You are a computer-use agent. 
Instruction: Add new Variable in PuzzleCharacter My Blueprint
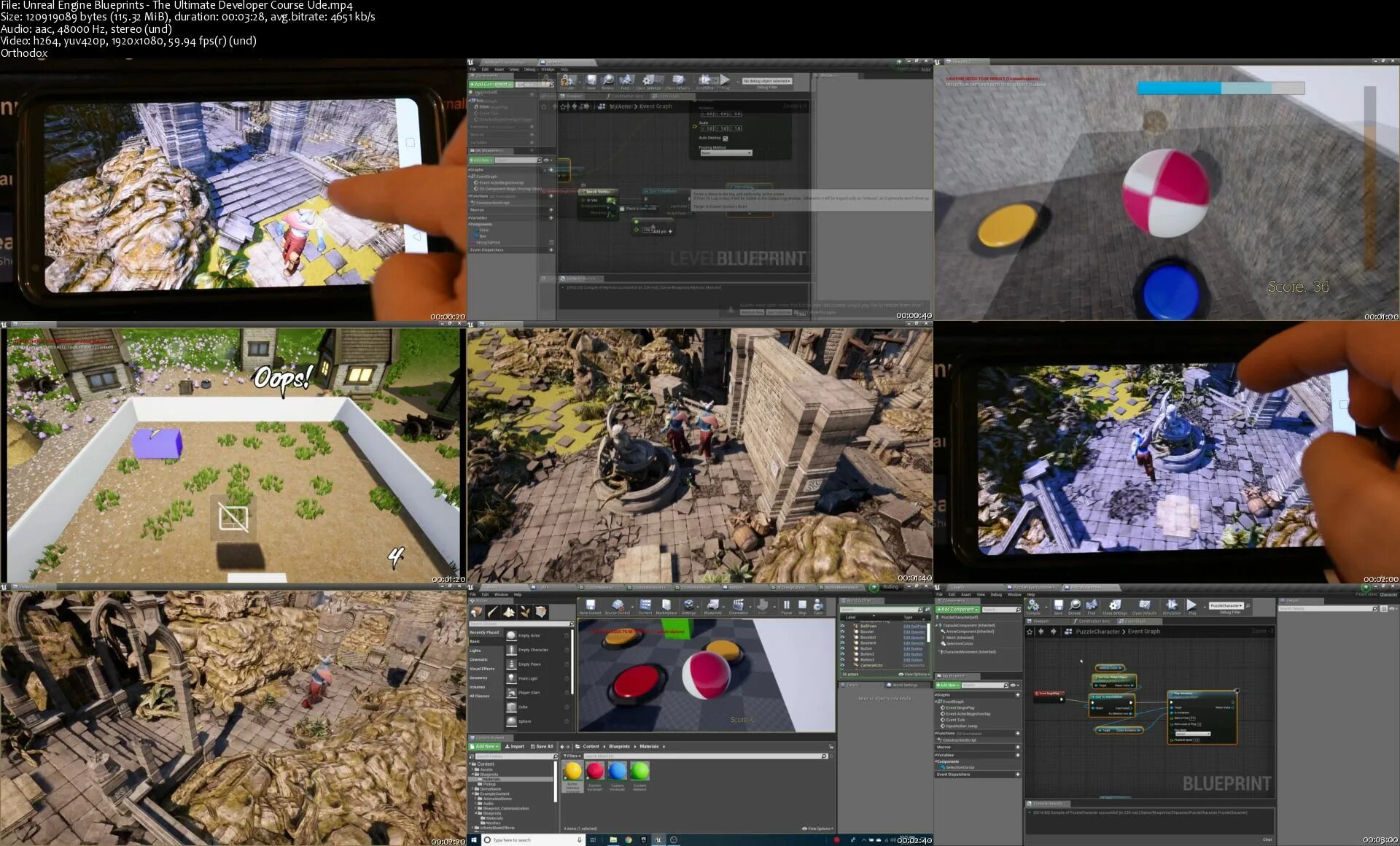click(x=1017, y=755)
